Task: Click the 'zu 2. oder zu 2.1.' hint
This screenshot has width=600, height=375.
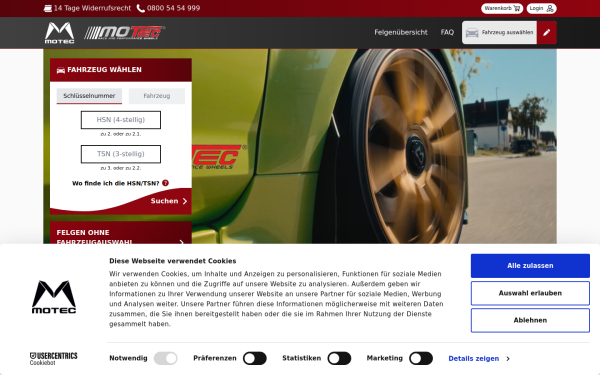Action: point(121,134)
